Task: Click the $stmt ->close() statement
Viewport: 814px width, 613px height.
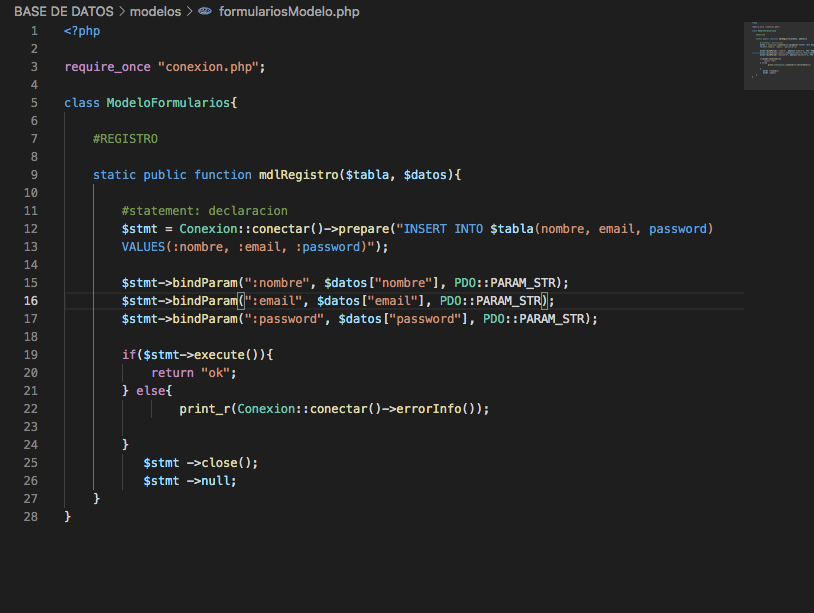Action: [x=200, y=463]
